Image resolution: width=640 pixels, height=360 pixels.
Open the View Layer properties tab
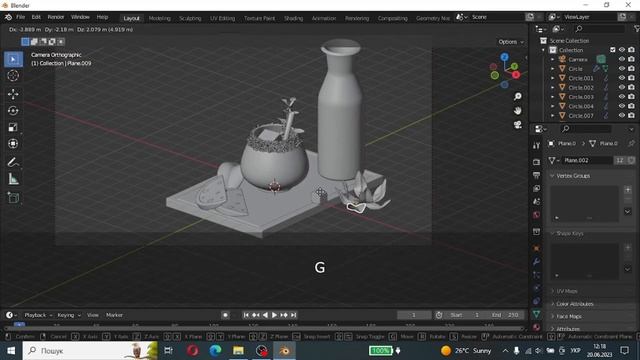(x=536, y=188)
